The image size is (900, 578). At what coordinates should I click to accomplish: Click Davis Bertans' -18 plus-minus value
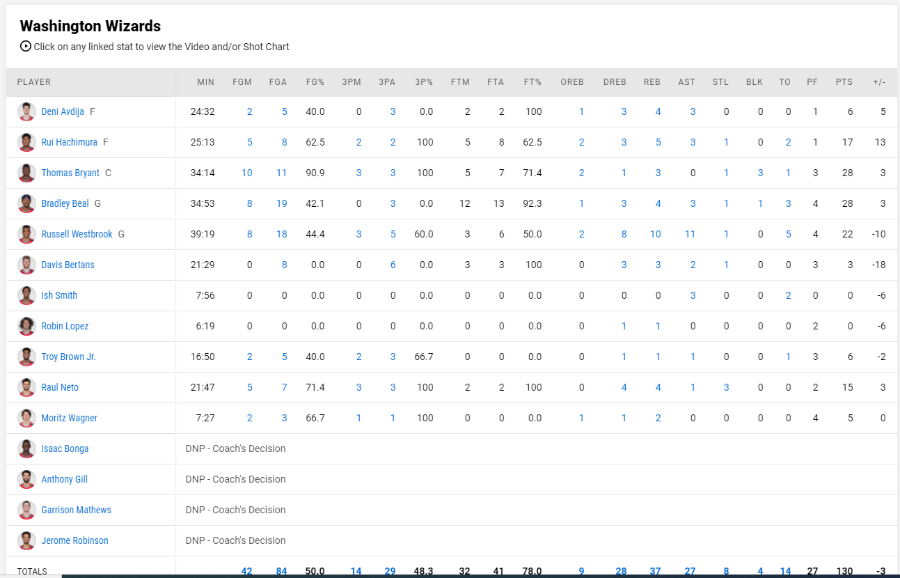tap(879, 265)
